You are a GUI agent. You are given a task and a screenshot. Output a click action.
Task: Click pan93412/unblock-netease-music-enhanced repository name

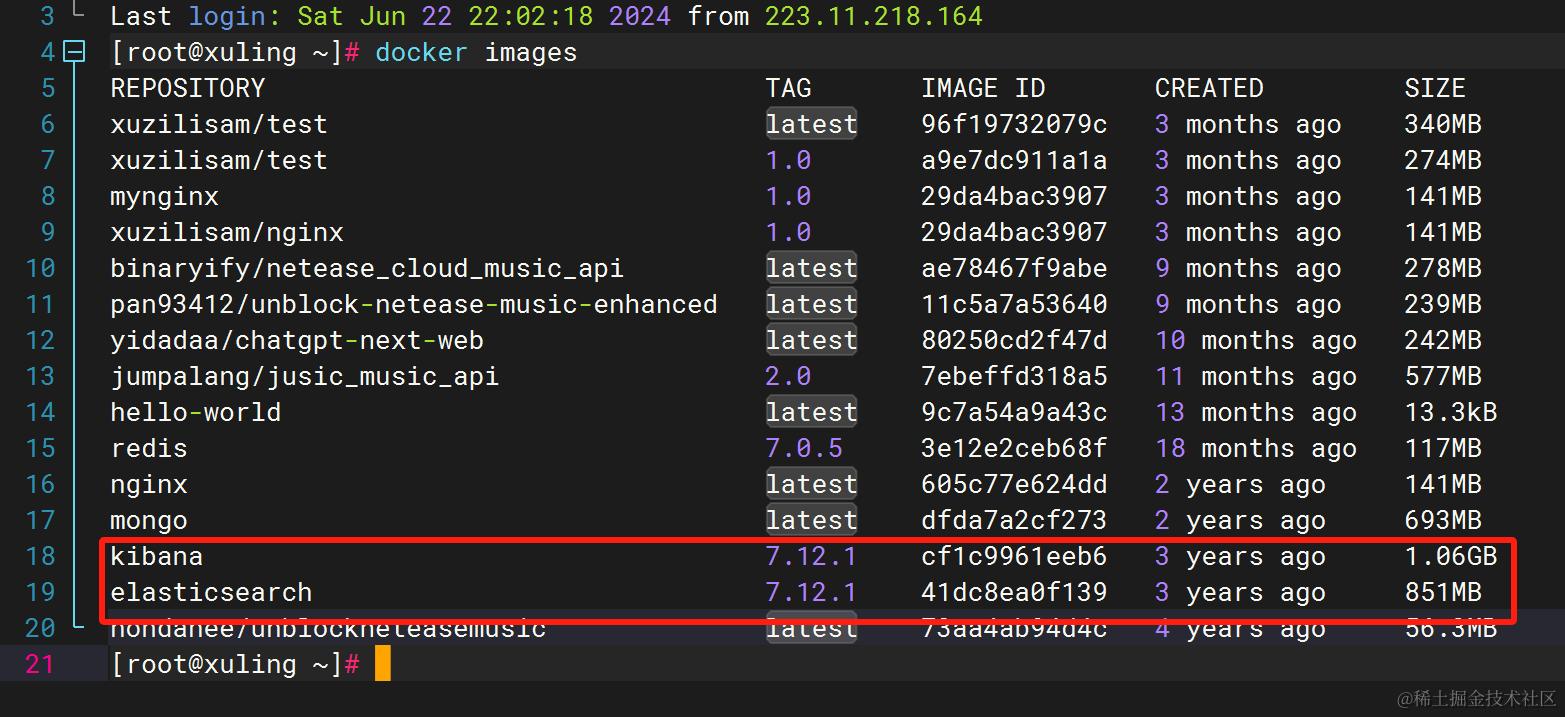(x=414, y=304)
